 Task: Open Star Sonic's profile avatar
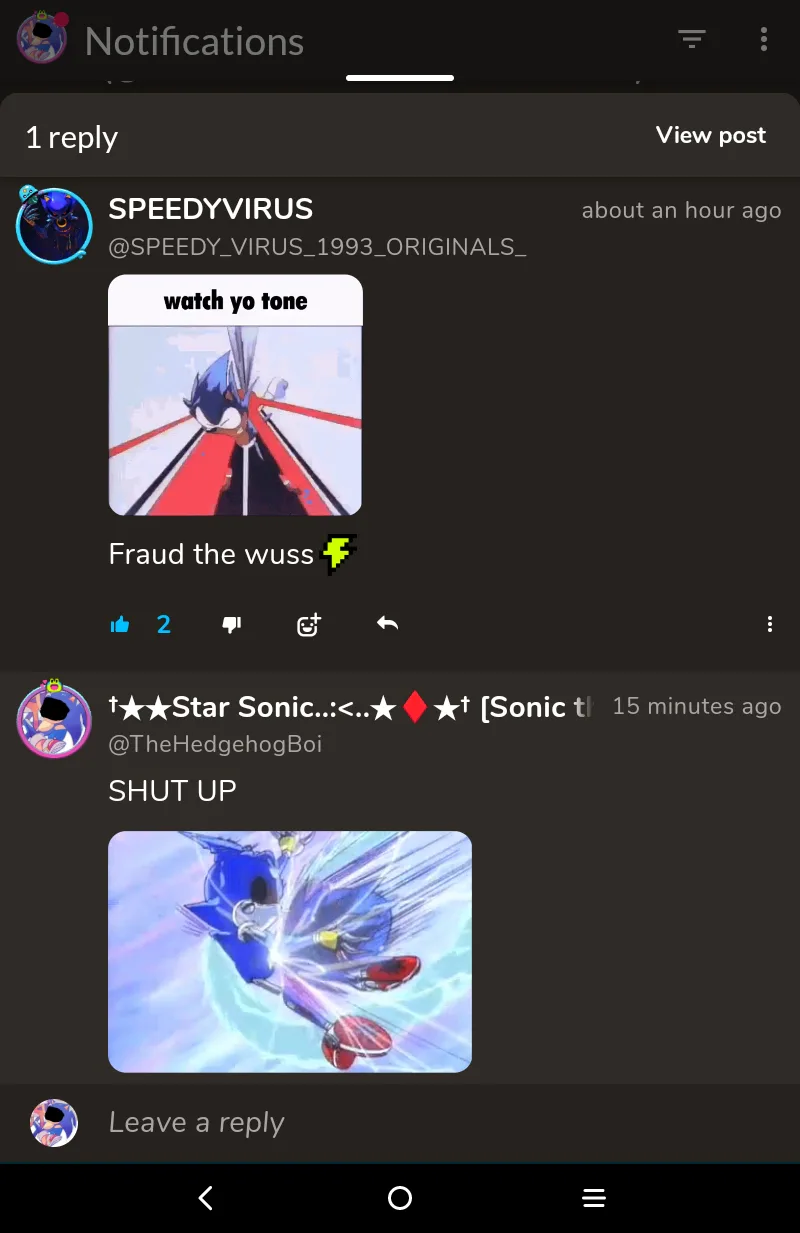click(54, 719)
